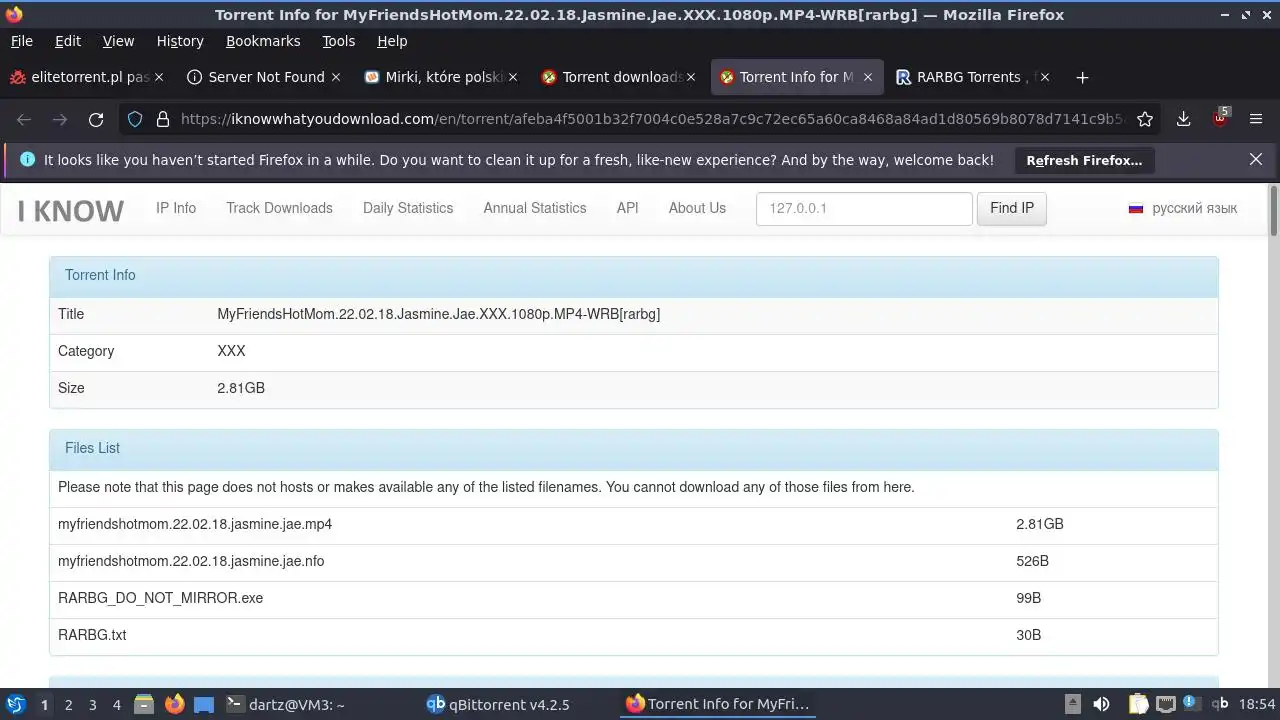
Task: Open the Firefox downloads panel
Action: coord(1183,119)
